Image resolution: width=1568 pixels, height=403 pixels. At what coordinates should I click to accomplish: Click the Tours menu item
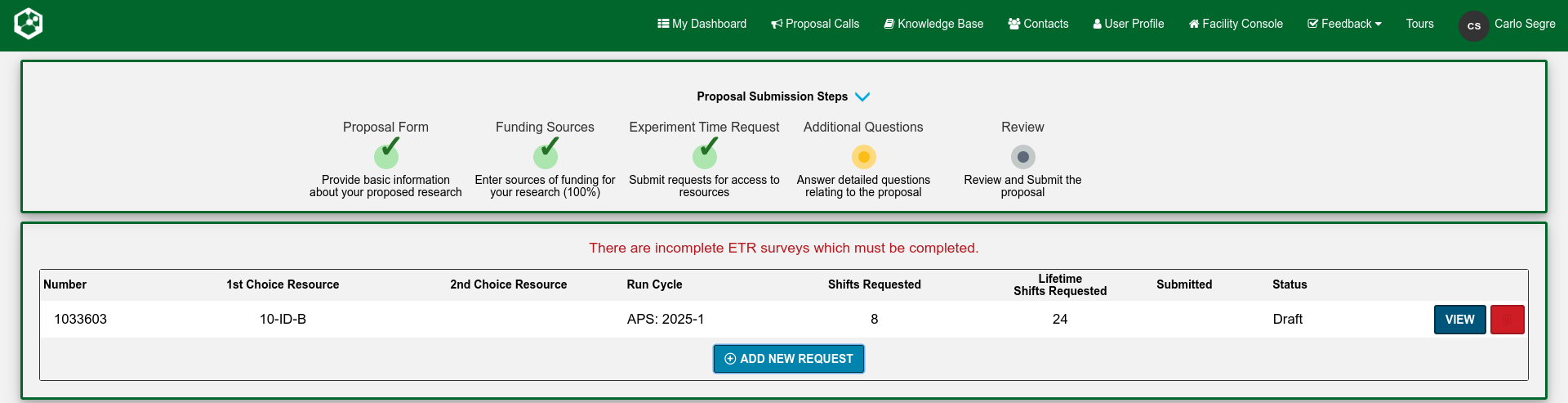tap(1419, 24)
